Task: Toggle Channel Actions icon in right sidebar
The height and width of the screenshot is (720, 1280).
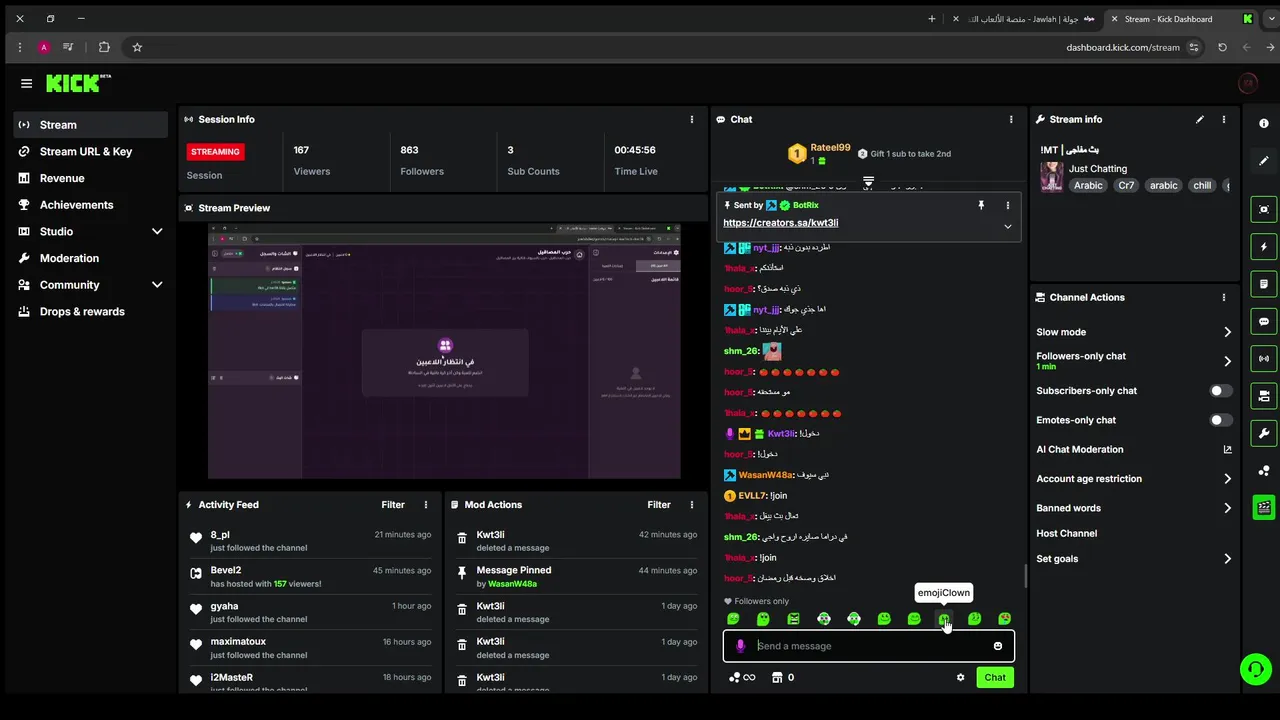Action: pyautogui.click(x=1264, y=396)
